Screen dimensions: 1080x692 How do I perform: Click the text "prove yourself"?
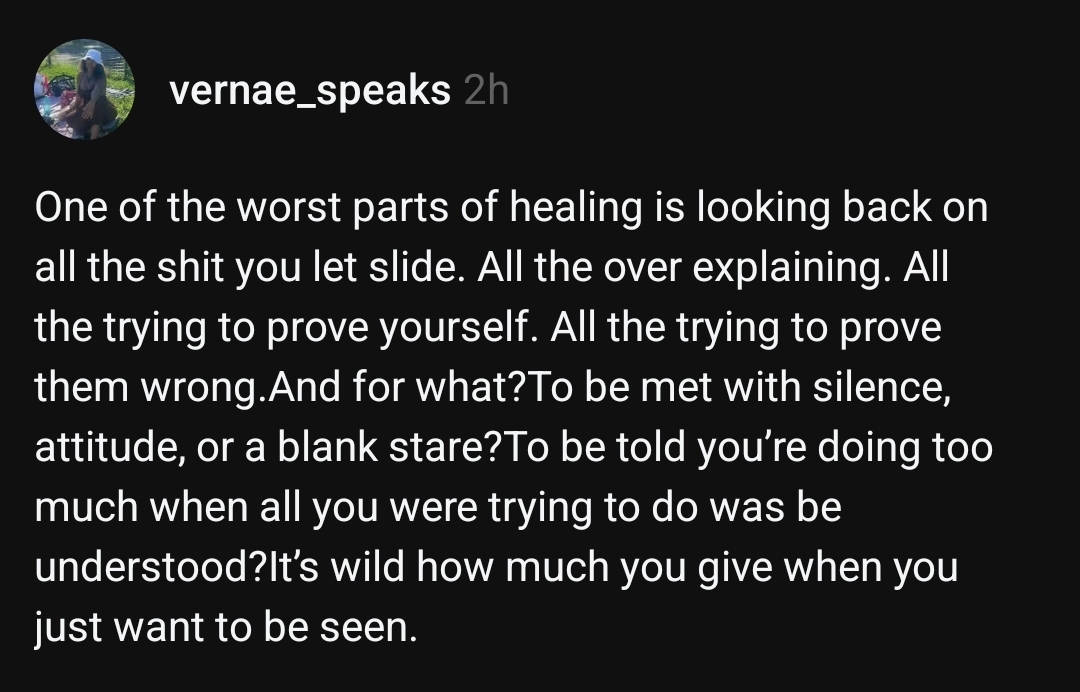(401, 328)
